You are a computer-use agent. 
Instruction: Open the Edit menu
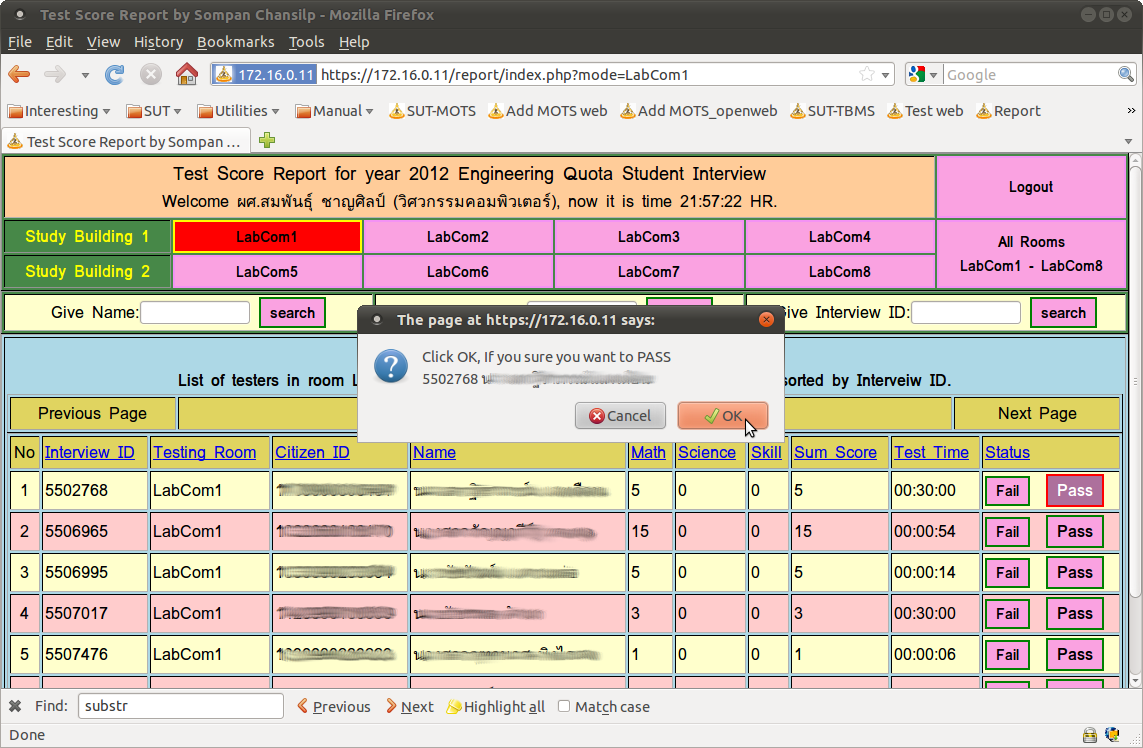(x=59, y=42)
